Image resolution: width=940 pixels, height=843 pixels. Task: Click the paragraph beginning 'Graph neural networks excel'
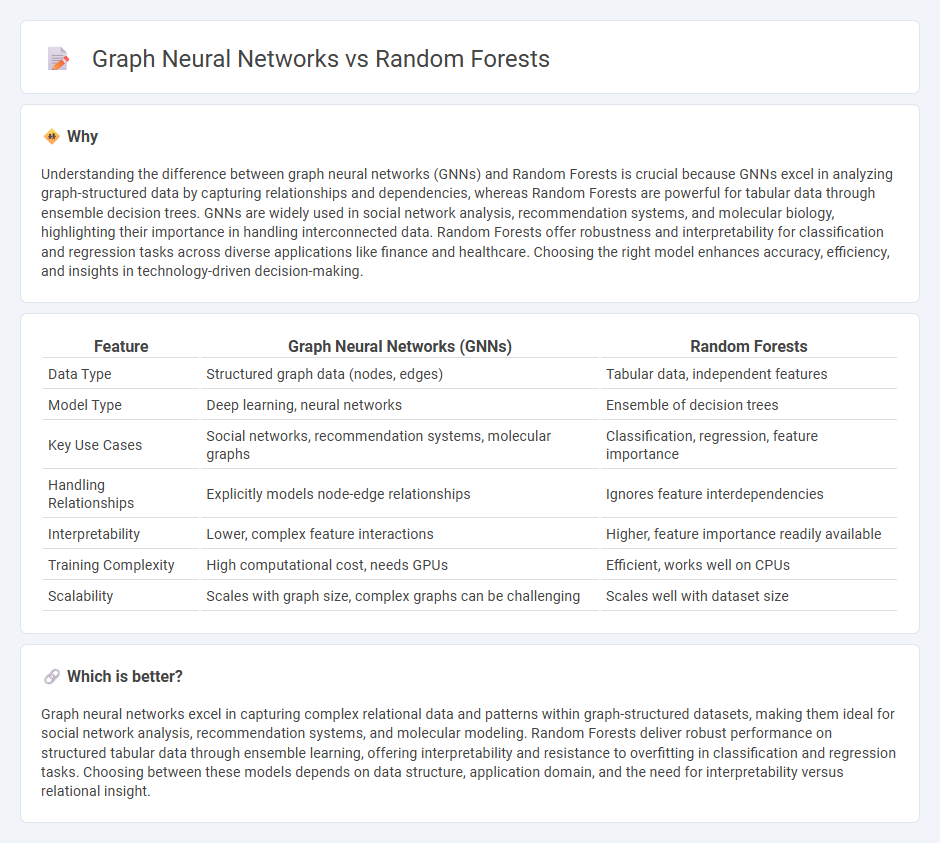(468, 752)
